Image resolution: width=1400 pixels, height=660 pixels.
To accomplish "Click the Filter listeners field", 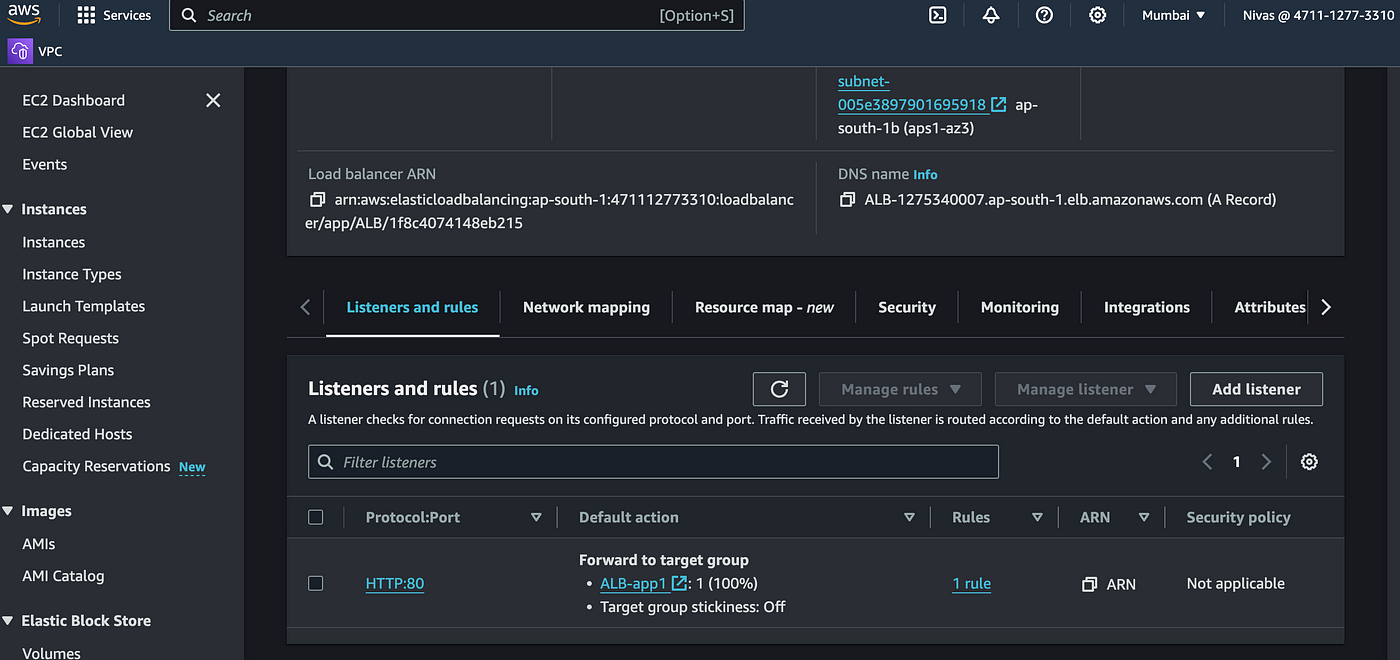I will (653, 461).
